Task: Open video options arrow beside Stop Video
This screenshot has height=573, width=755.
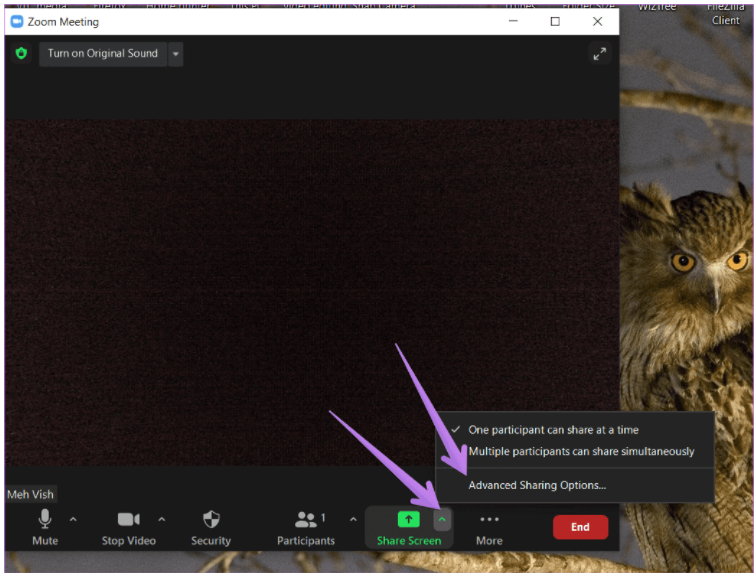Action: pos(162,520)
